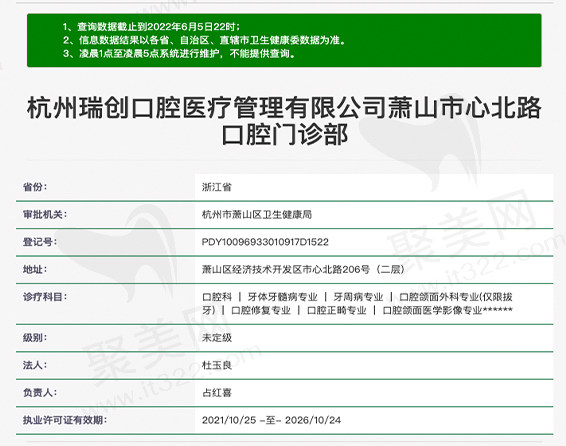This screenshot has height=446, width=566.
Task: Select address 萧山区经济技术开发区市心北路206号
Action: (286, 269)
